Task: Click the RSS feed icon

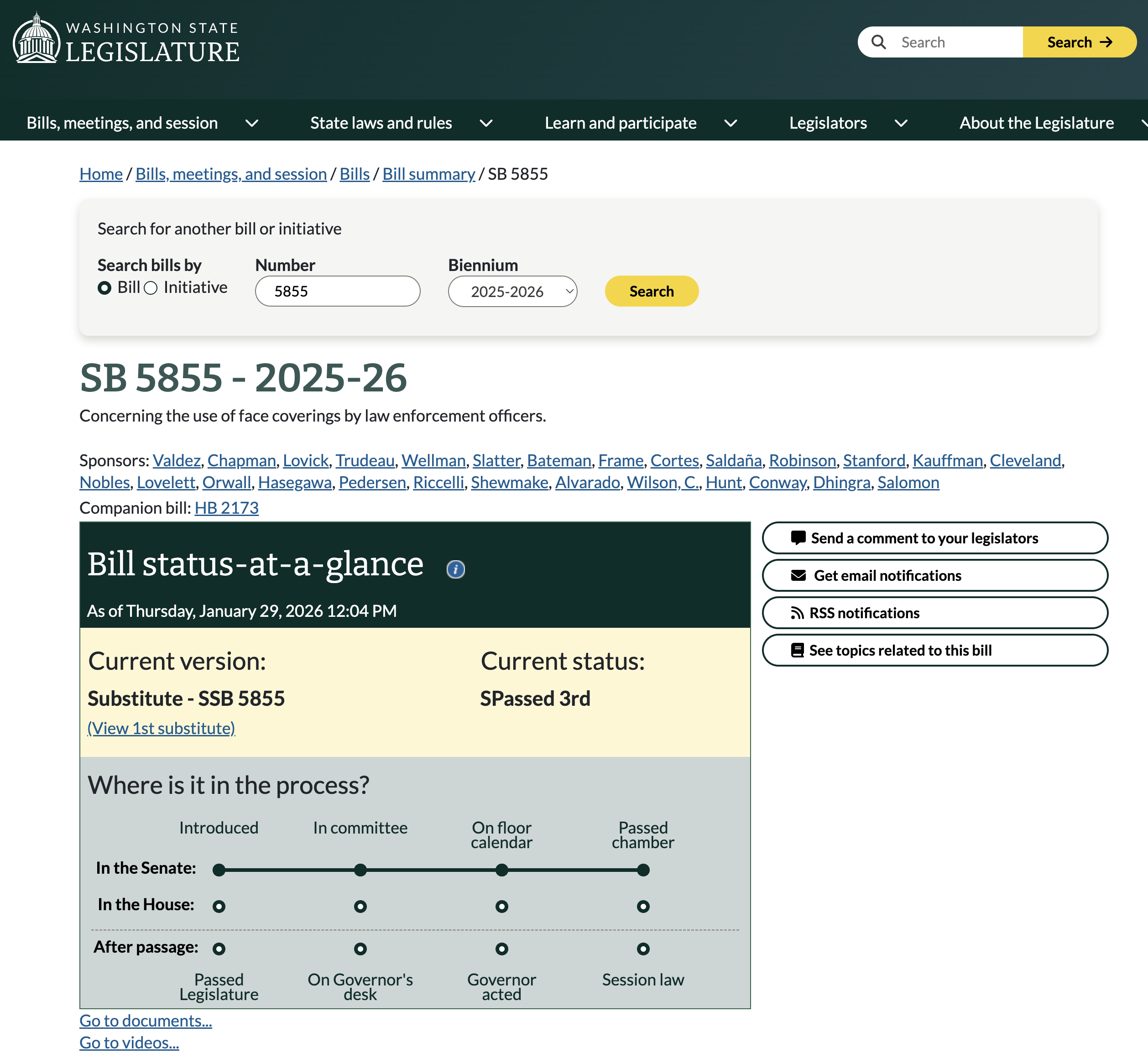Action: 797,613
